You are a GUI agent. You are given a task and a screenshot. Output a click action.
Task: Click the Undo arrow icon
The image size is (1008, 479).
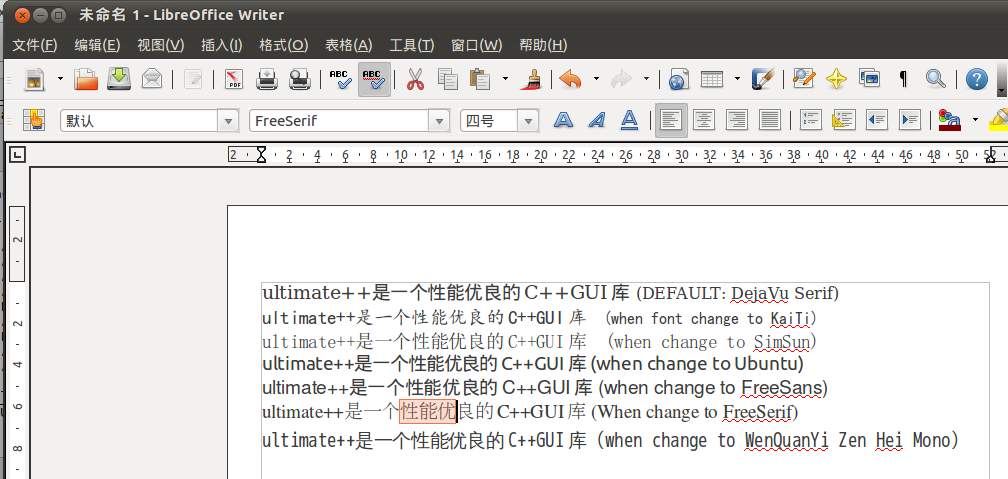(x=570, y=79)
